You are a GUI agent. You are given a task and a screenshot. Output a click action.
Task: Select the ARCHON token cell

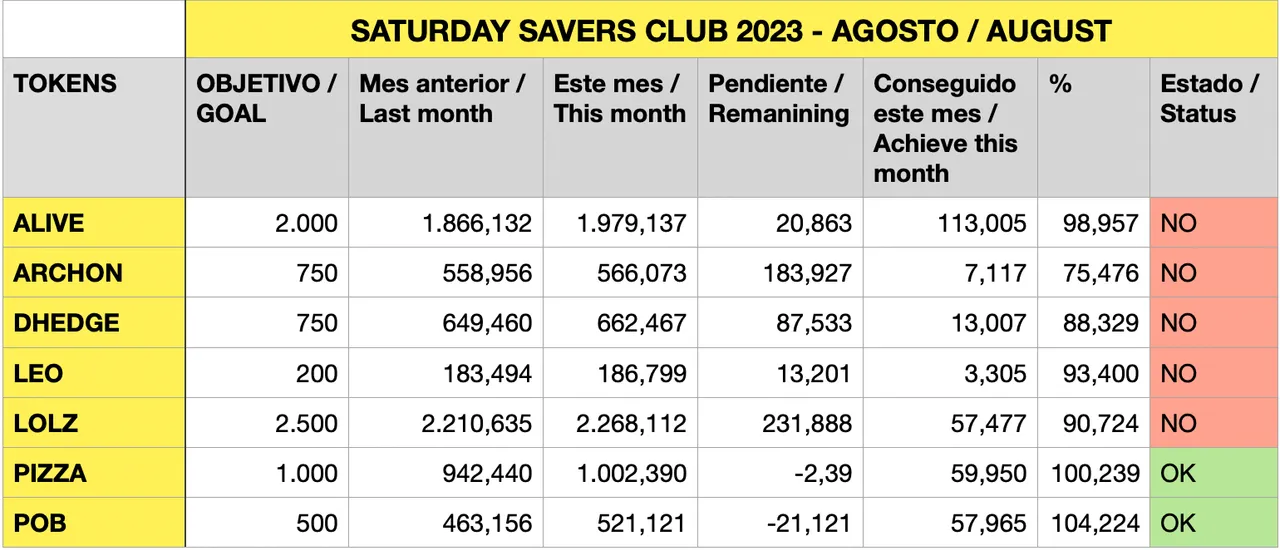pos(68,273)
